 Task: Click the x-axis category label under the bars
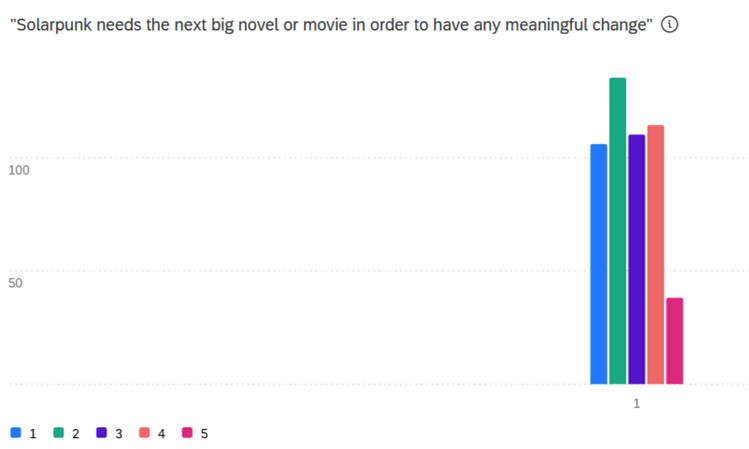point(636,403)
